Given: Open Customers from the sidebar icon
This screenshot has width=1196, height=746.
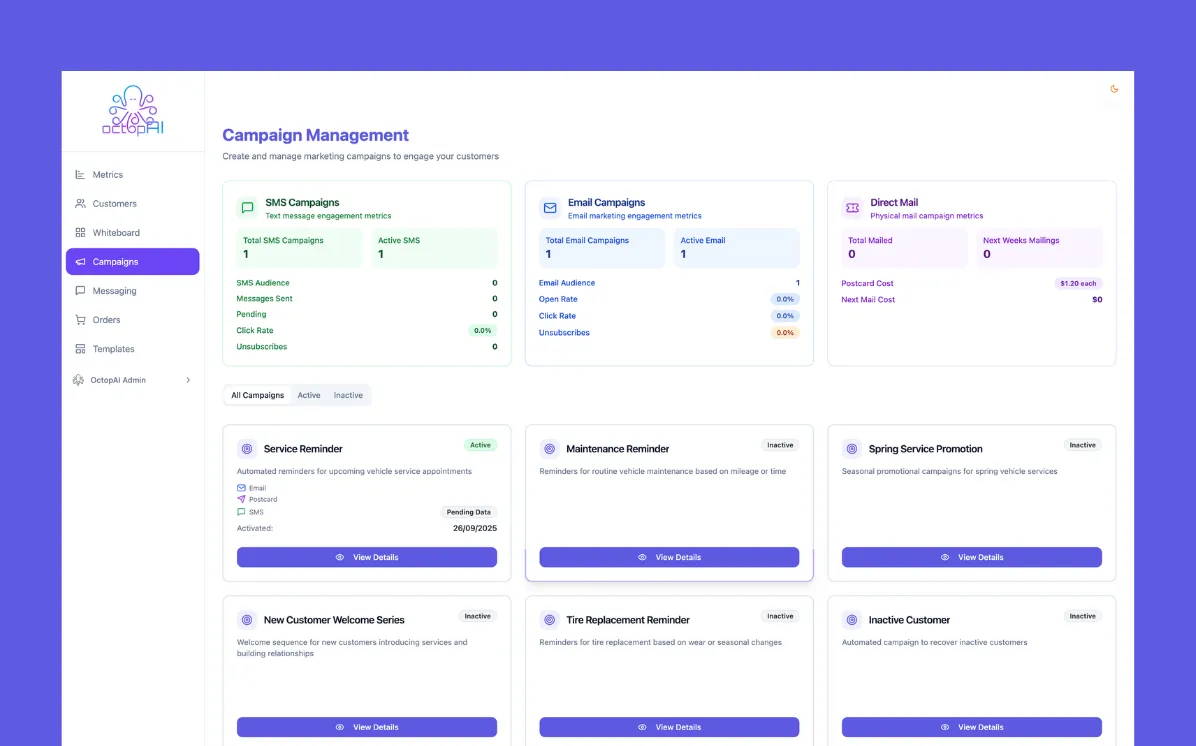Looking at the screenshot, I should pos(80,203).
